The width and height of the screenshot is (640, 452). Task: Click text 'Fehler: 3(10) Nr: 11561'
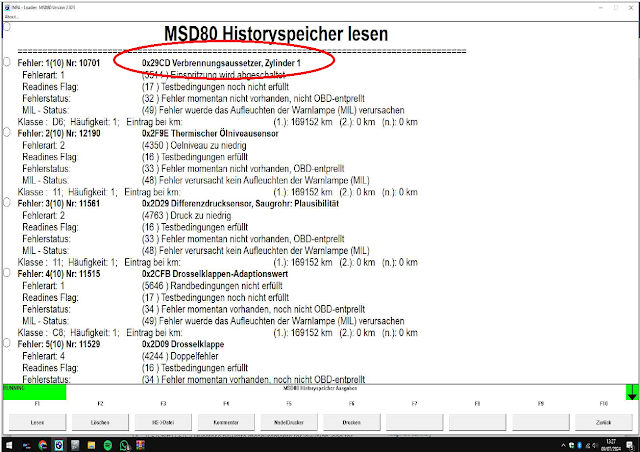pyautogui.click(x=59, y=203)
